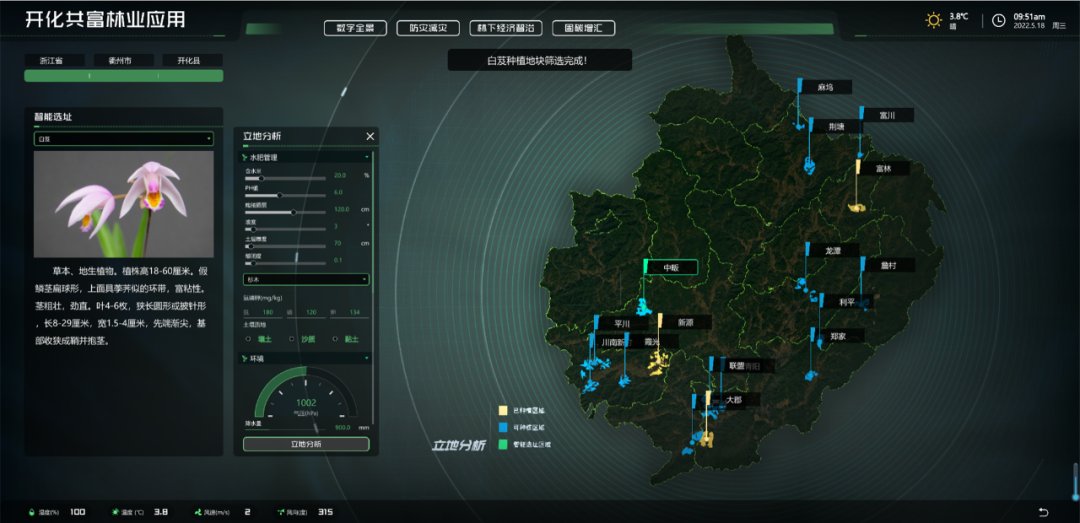This screenshot has height=523, width=1080.
Task: Select the 龙潭 flag marker on map
Action: pyautogui.click(x=808, y=250)
